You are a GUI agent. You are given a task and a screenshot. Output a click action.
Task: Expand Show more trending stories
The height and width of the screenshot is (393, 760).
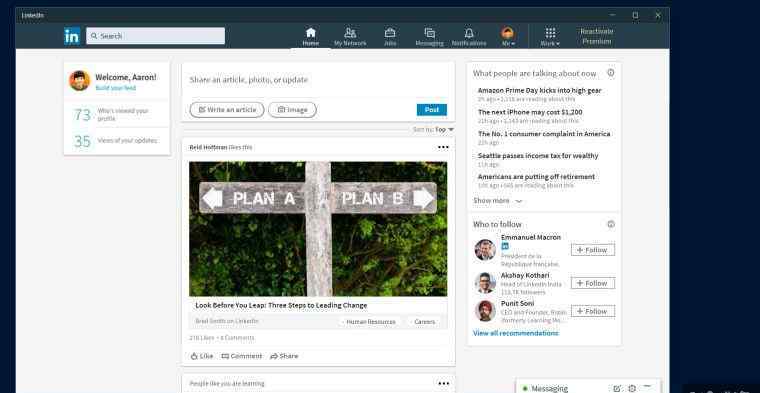coord(497,201)
